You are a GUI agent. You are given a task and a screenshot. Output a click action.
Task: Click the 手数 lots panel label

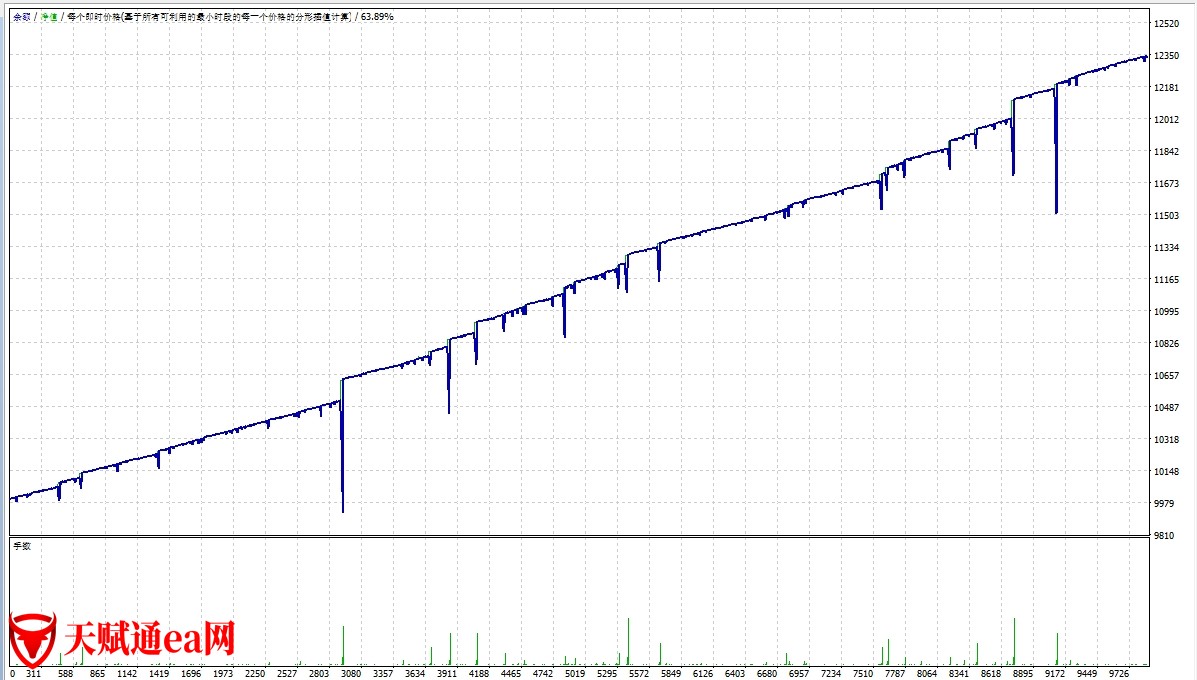tap(21, 546)
